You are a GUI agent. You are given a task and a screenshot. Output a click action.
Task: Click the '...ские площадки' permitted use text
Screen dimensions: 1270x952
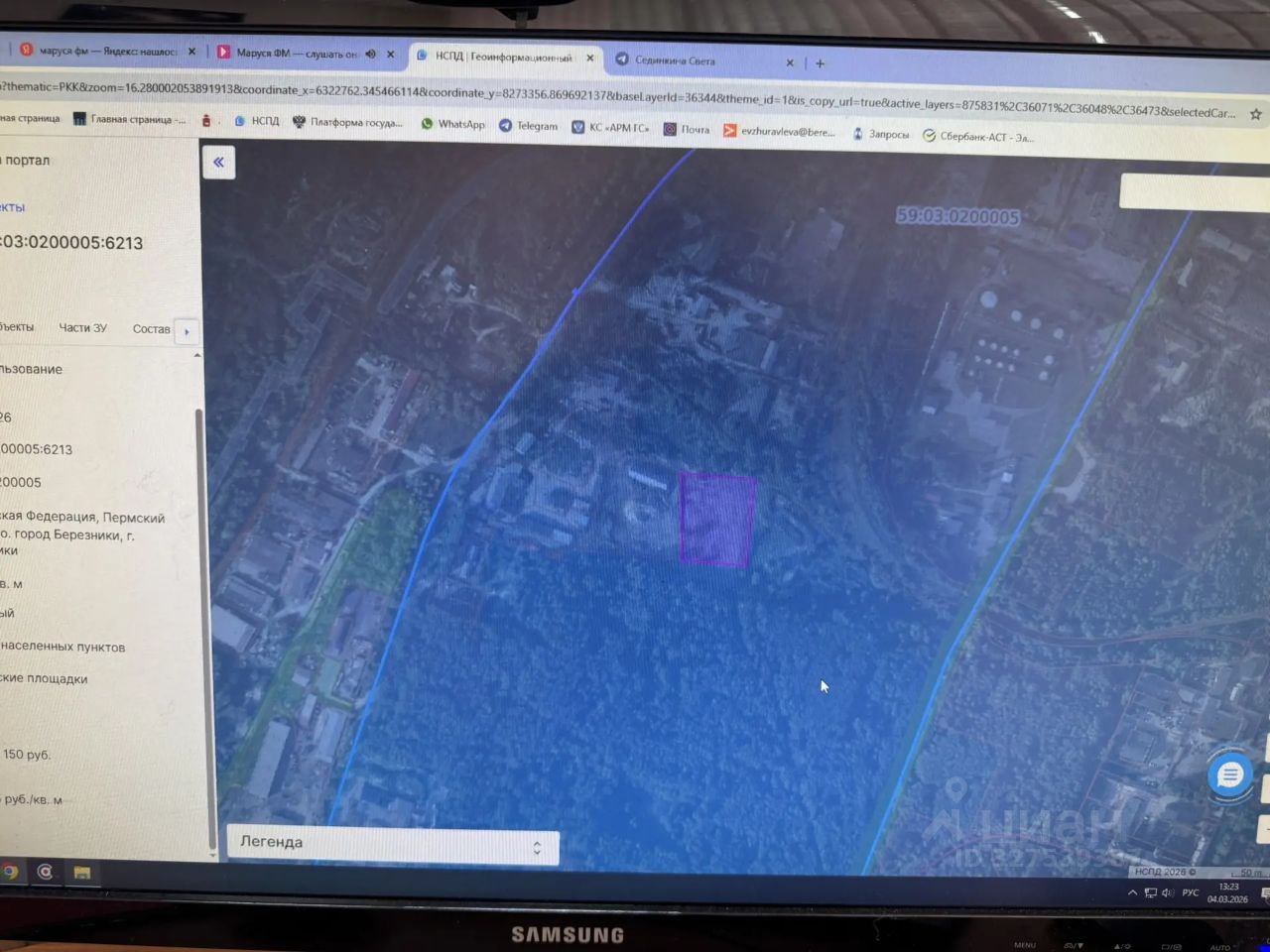[44, 679]
